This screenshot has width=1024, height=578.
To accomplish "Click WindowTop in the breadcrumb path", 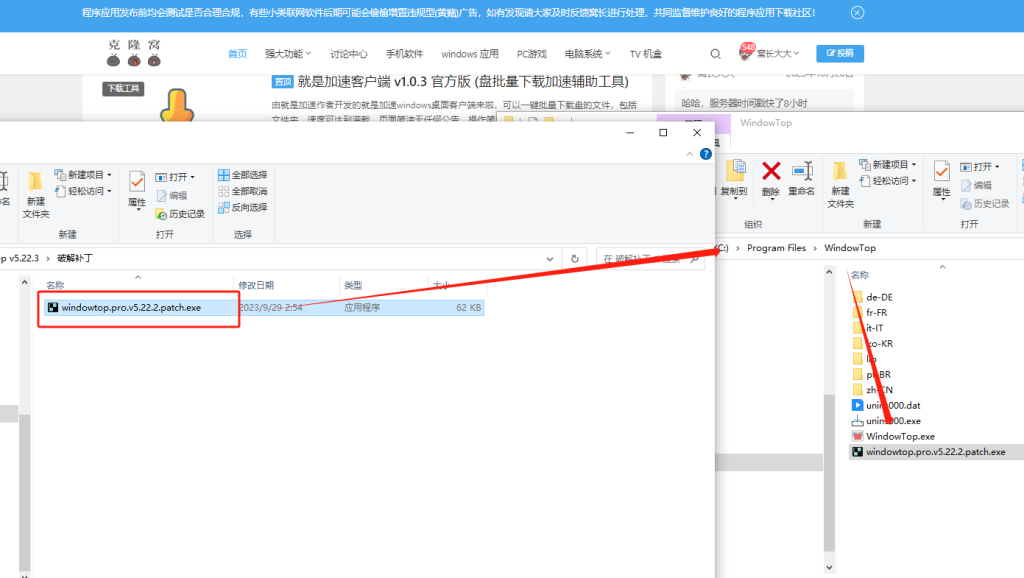I will (x=850, y=248).
